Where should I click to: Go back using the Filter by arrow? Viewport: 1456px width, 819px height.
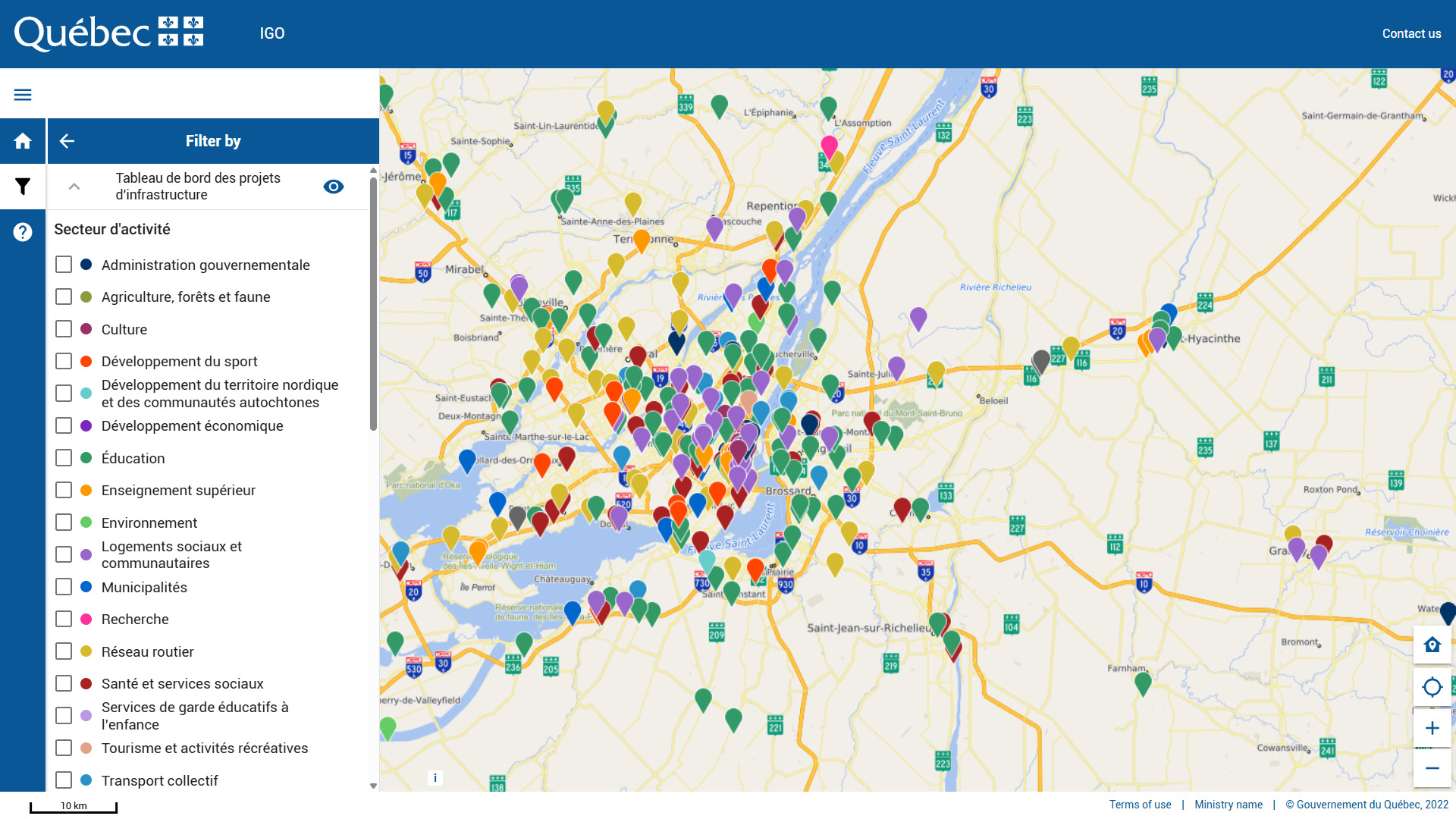pos(67,141)
